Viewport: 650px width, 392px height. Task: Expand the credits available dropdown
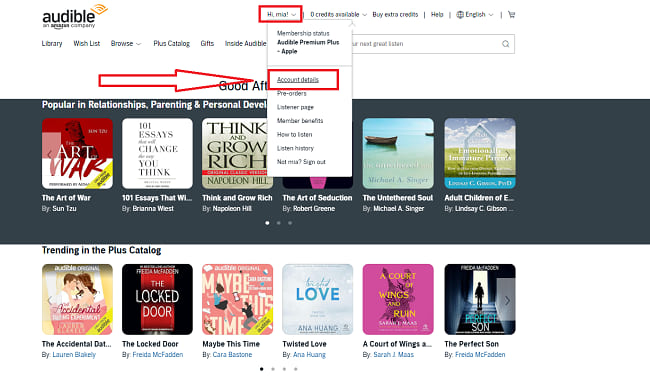coord(338,15)
